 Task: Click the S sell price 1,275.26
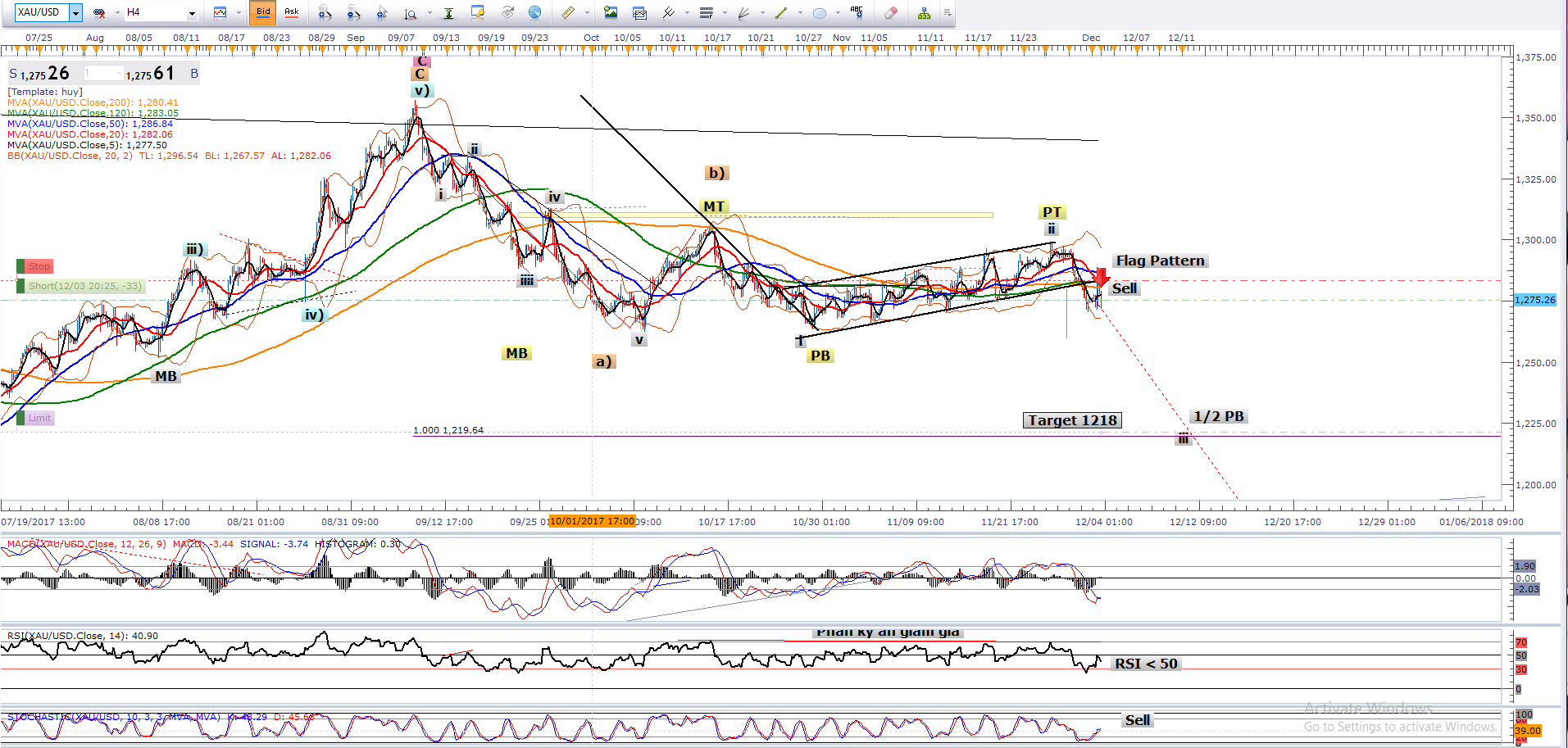41,74
